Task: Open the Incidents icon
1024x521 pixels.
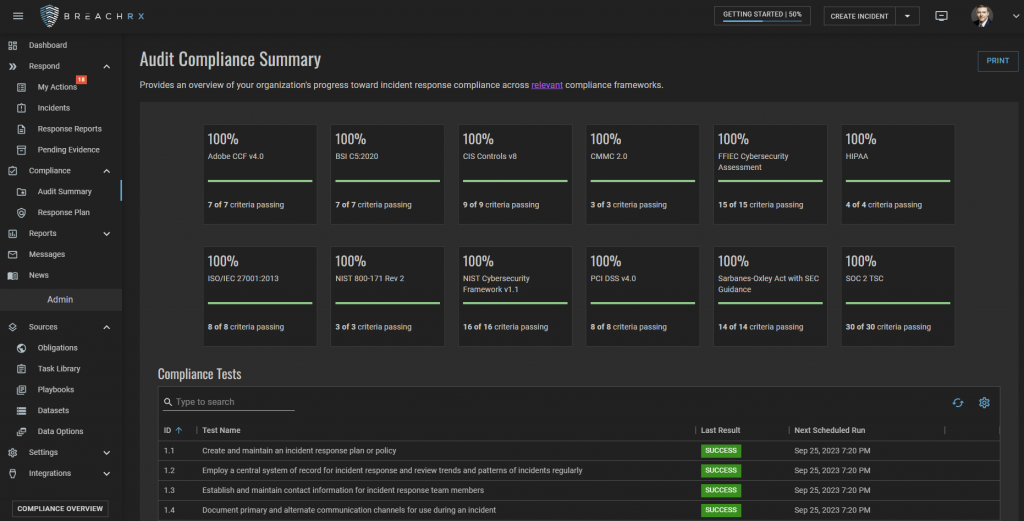Action: [22, 108]
